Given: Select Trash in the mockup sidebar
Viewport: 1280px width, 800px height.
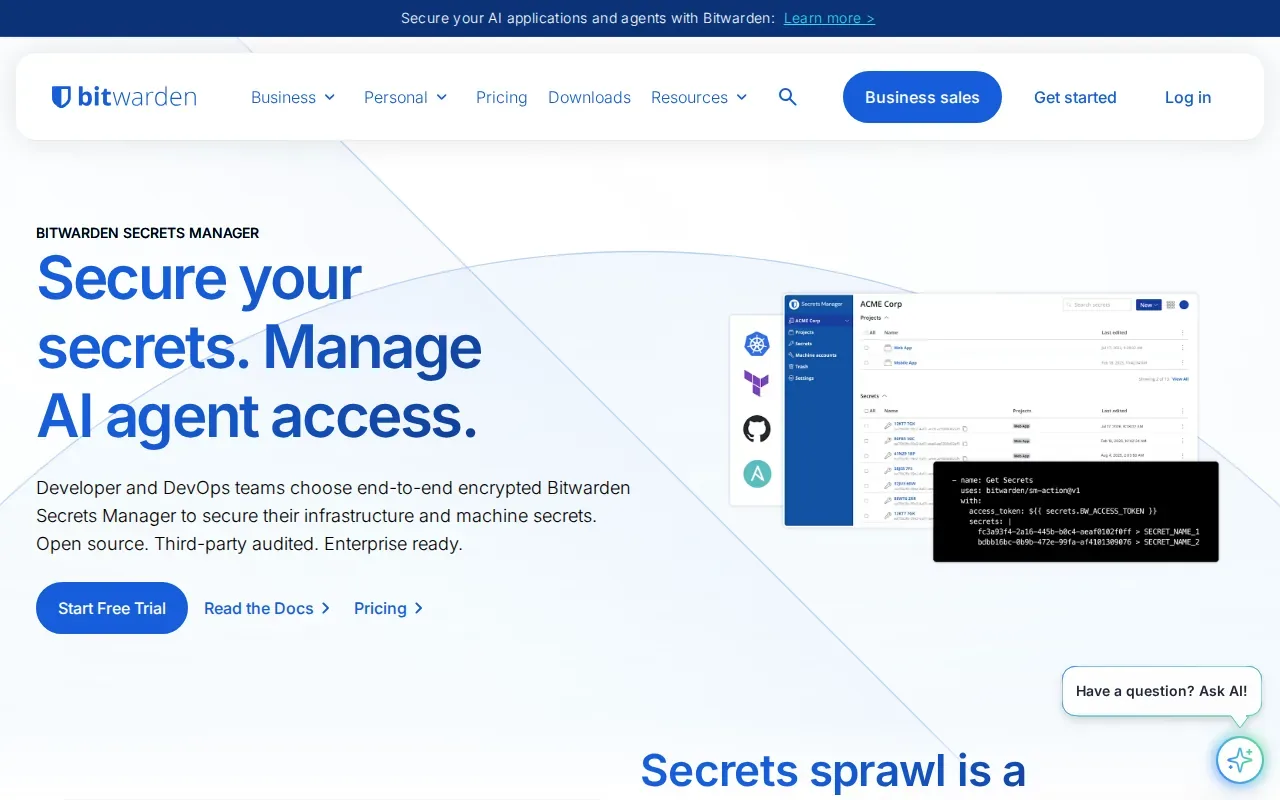Looking at the screenshot, I should pyautogui.click(x=798, y=367).
